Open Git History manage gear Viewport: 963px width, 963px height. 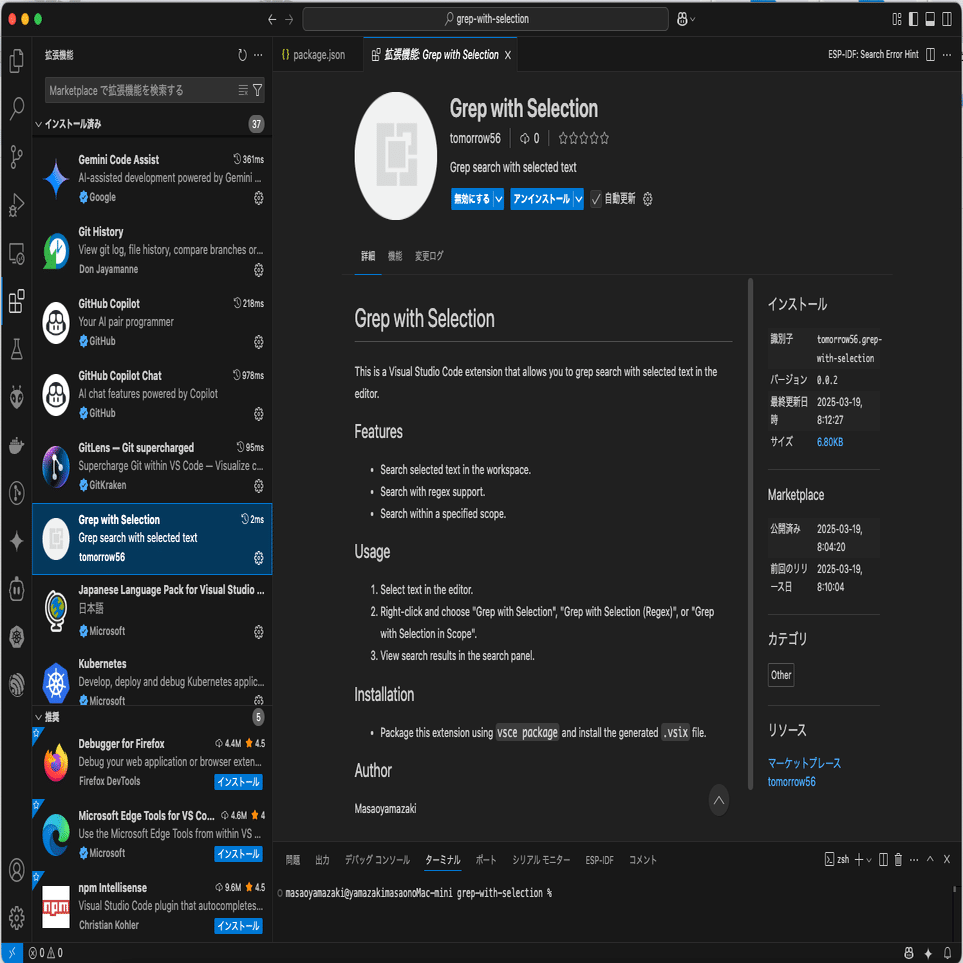click(259, 270)
